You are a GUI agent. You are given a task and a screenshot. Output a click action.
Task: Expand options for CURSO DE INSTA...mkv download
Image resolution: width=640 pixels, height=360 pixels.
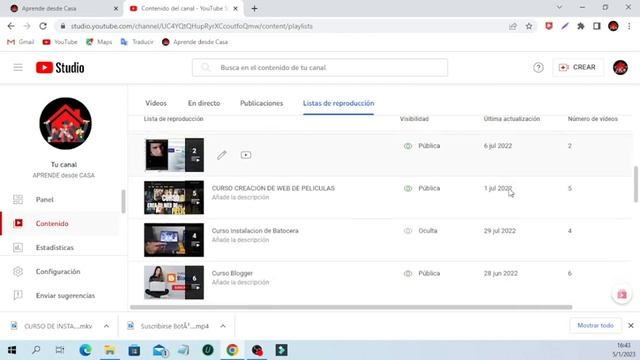[106, 326]
